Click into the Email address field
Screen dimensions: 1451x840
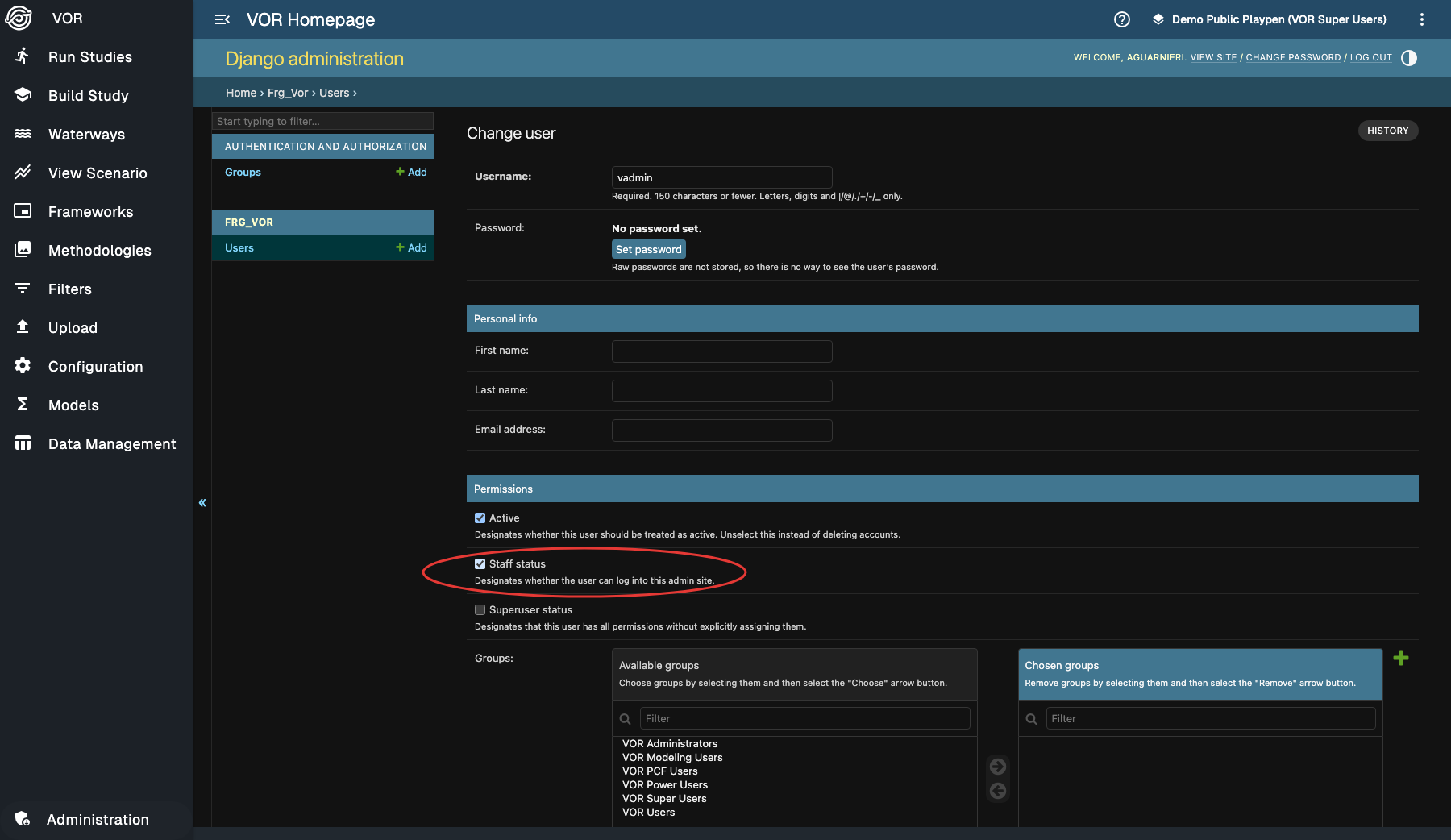coord(721,430)
